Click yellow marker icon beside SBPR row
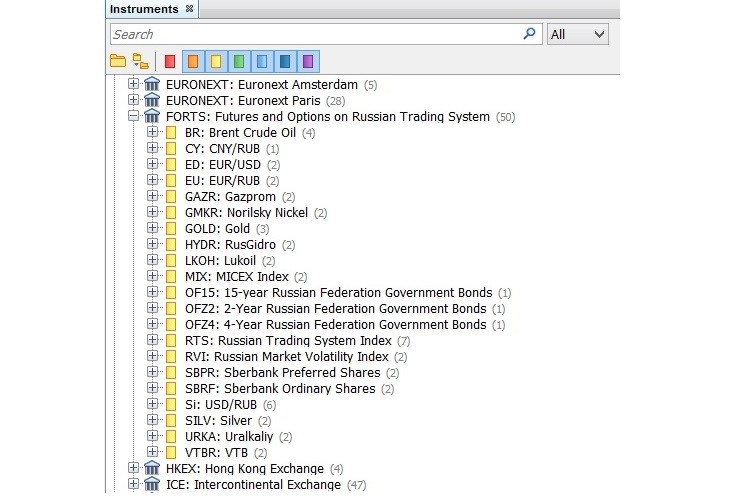 click(171, 372)
